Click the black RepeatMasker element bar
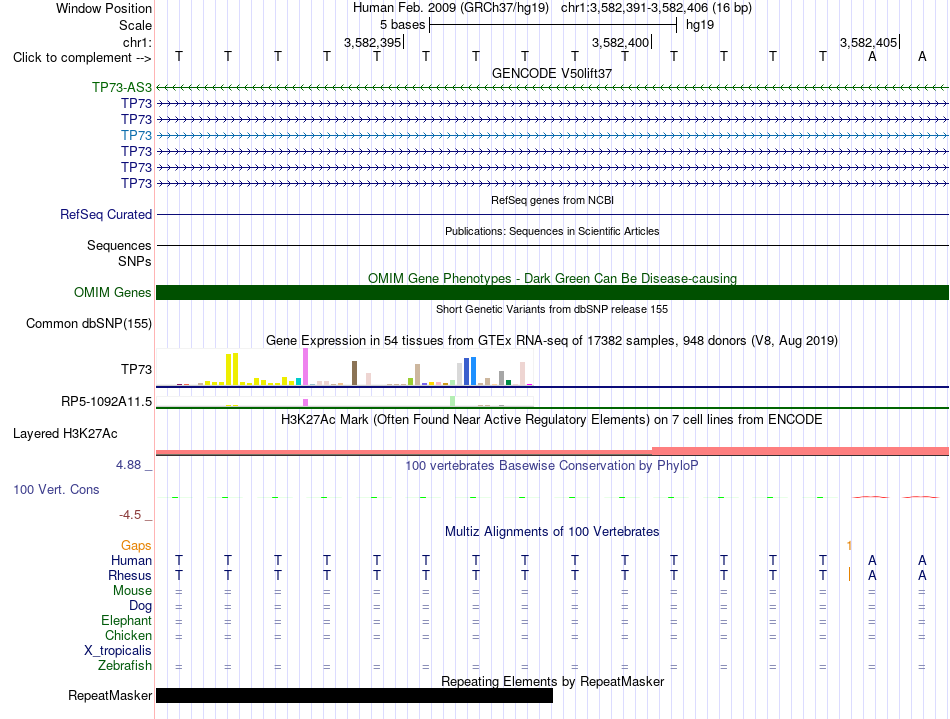The width and height of the screenshot is (950, 719). [354, 695]
